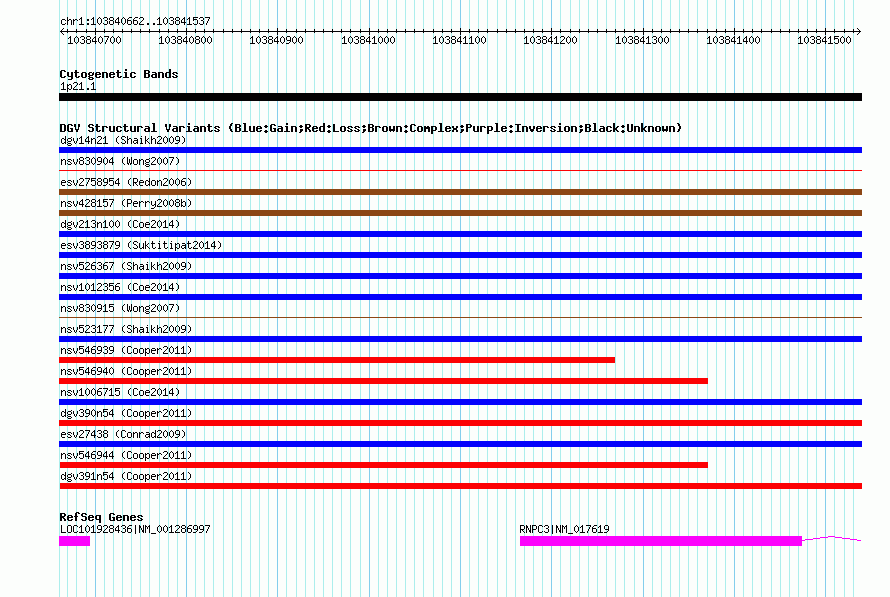The image size is (890, 597).
Task: Click the blue nsv1012356 gain bar
Action: pyautogui.click(x=460, y=297)
